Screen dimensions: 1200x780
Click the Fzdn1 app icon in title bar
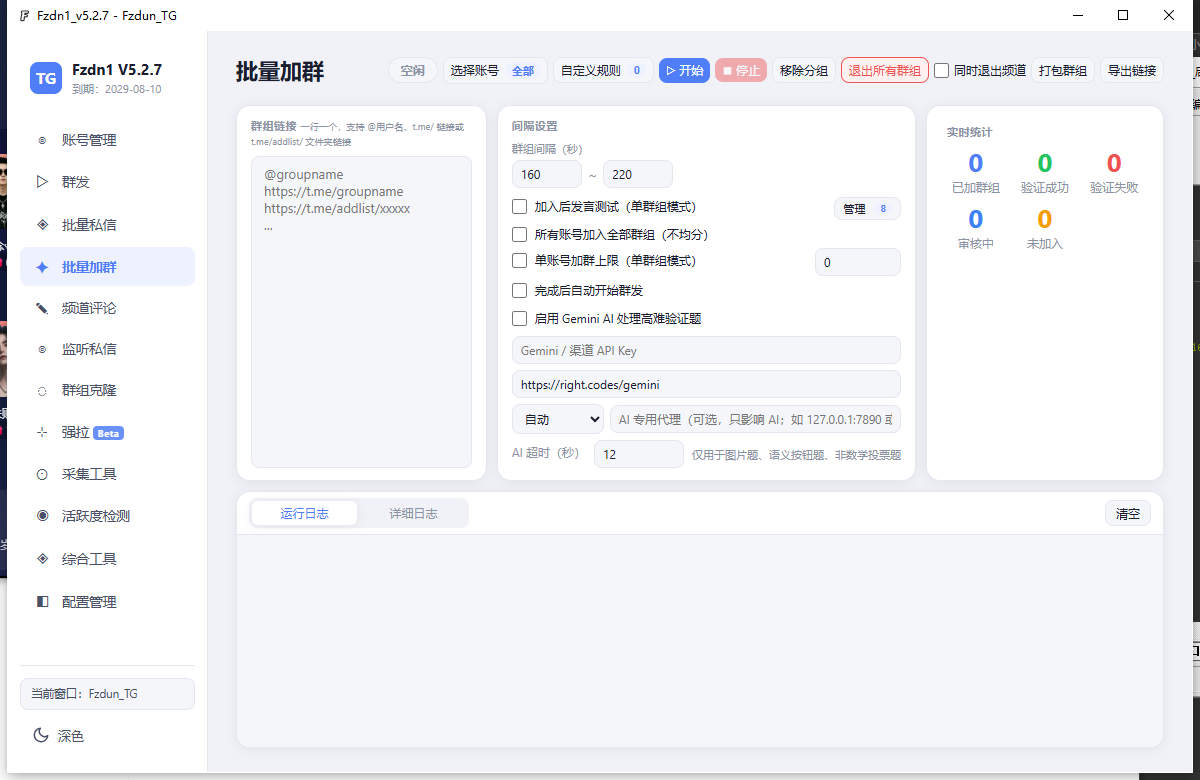tap(24, 16)
